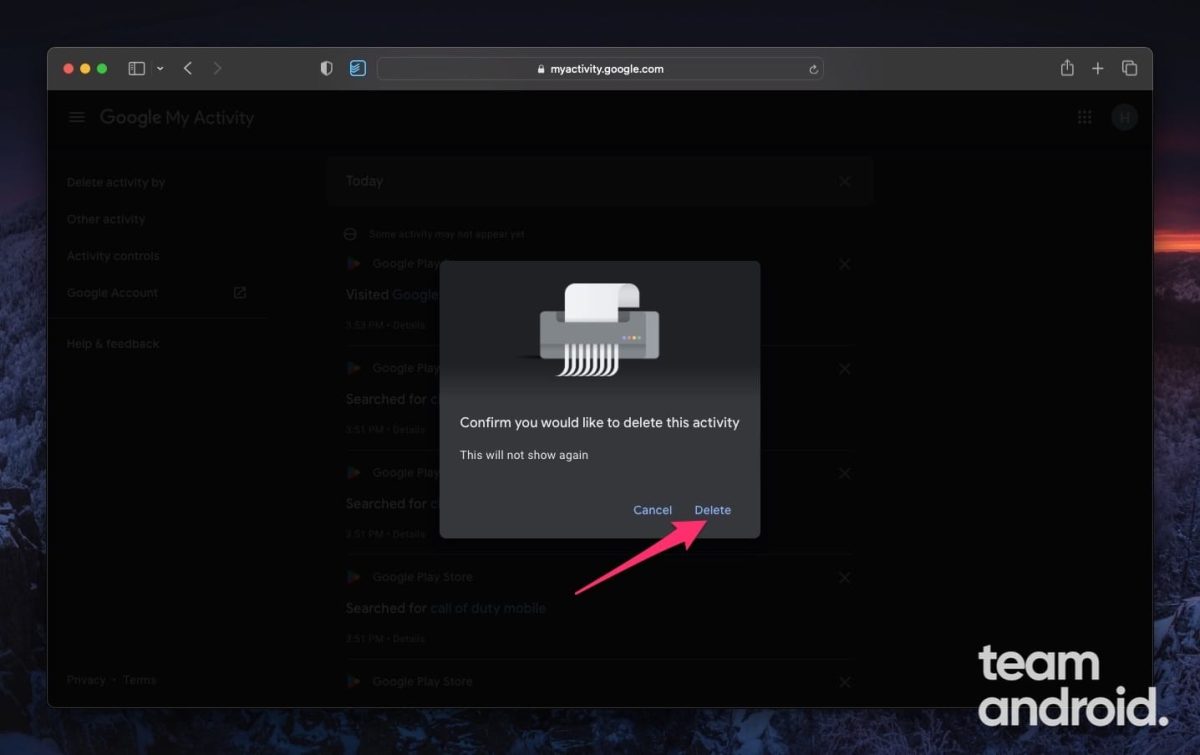Image resolution: width=1200 pixels, height=755 pixels.
Task: Show all tabs via tab overview icon
Action: (x=1130, y=68)
